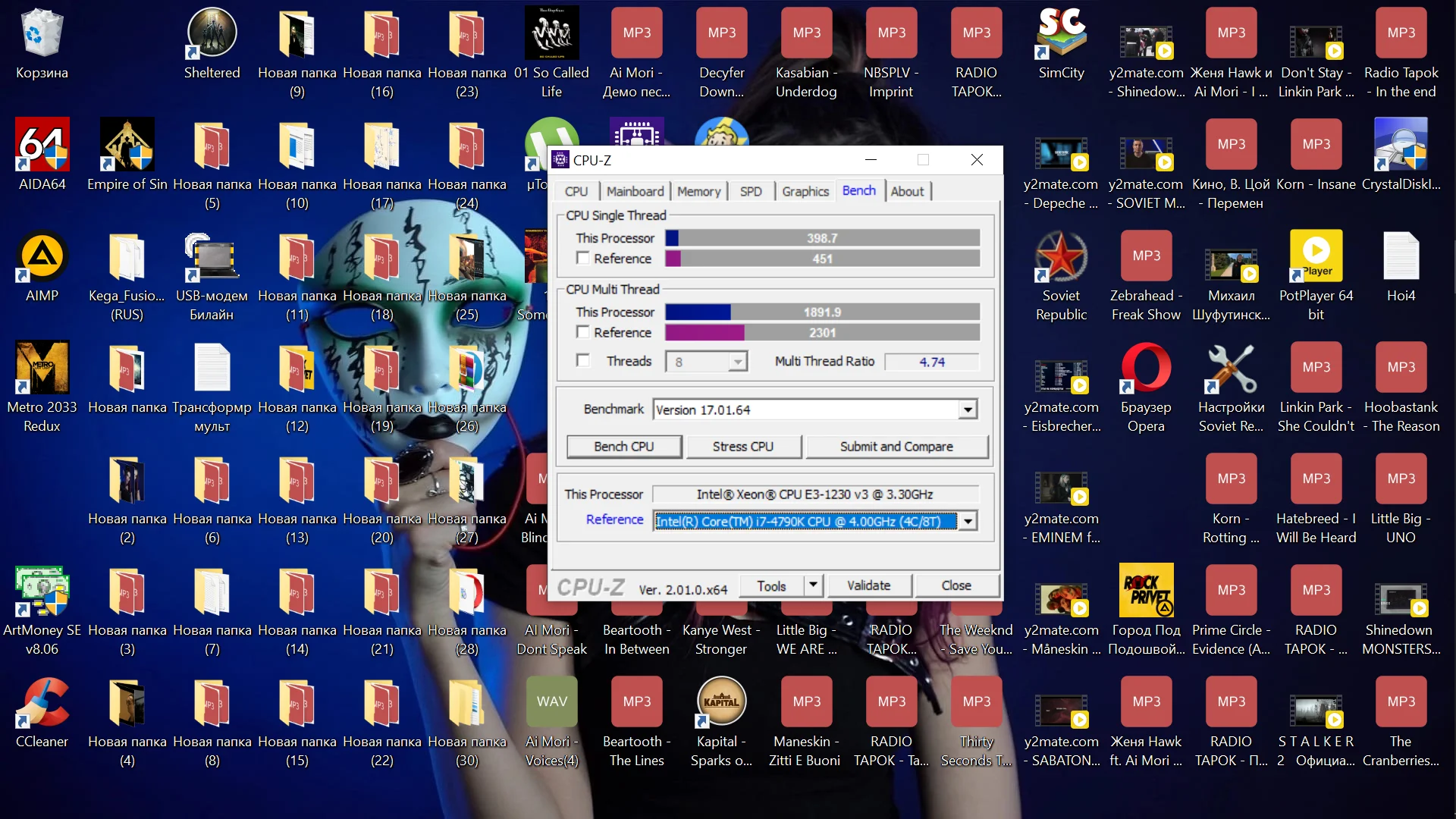Viewport: 1456px width, 819px height.
Task: Open the PotPlayer 64 bit icon
Action: click(x=1316, y=256)
